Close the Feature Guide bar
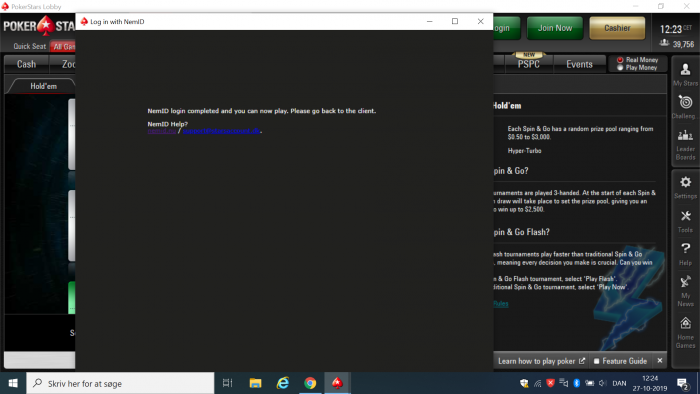The image size is (700, 394). (x=659, y=361)
